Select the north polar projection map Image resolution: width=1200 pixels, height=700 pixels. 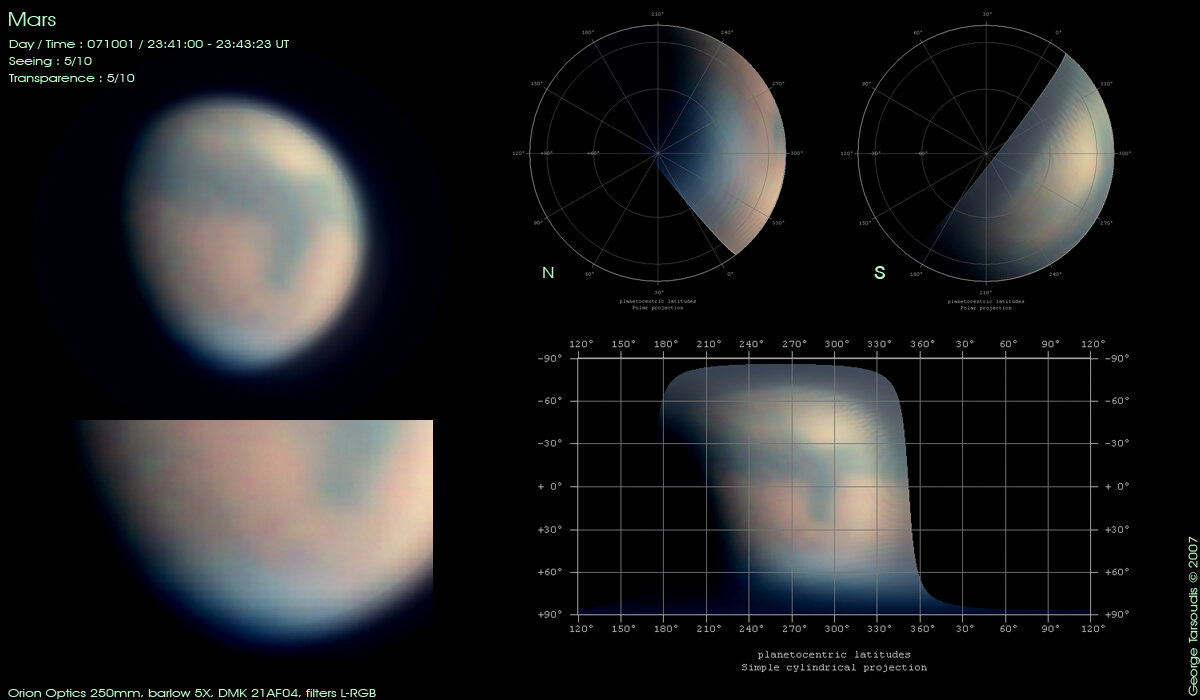tap(657, 153)
